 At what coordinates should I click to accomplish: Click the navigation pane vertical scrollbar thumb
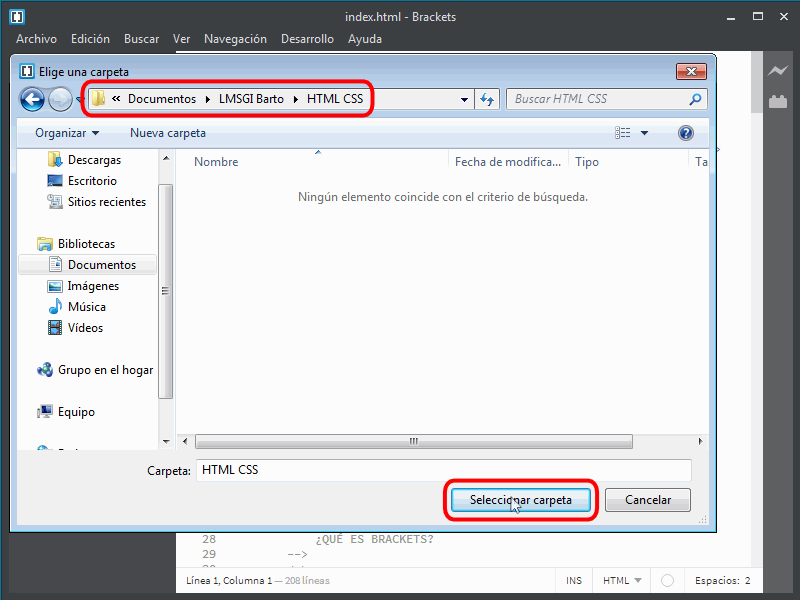[165, 291]
